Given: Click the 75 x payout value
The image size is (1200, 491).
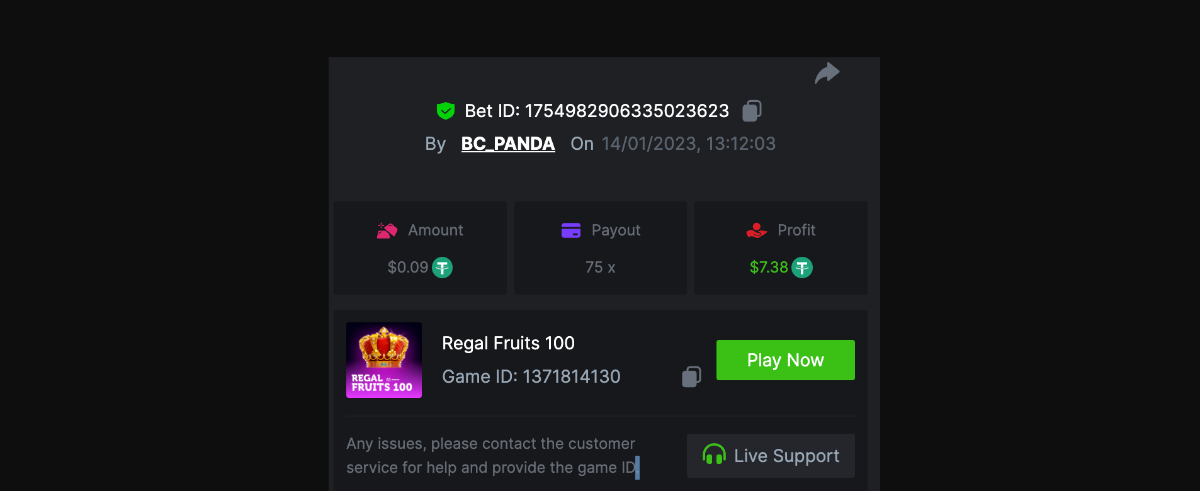Looking at the screenshot, I should tap(600, 268).
